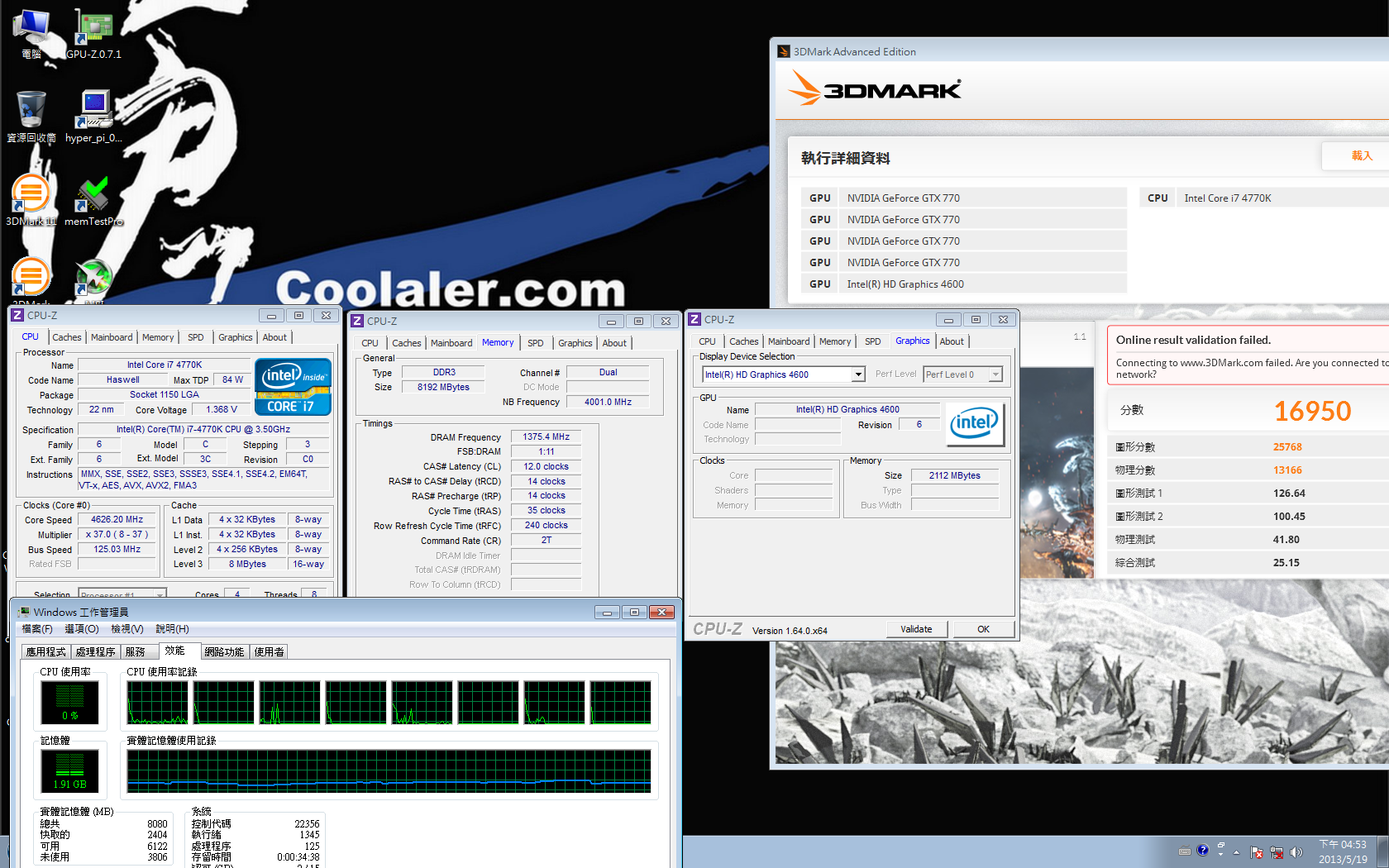Open the blue help icon in the language bar
Screen dimensions: 1389x868
point(1203,850)
